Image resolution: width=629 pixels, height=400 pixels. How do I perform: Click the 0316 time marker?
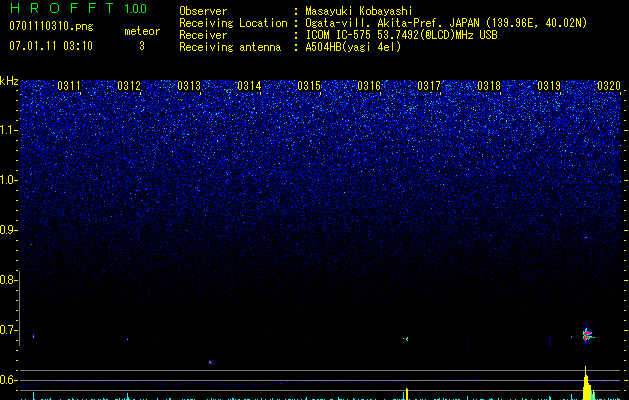pos(369,86)
